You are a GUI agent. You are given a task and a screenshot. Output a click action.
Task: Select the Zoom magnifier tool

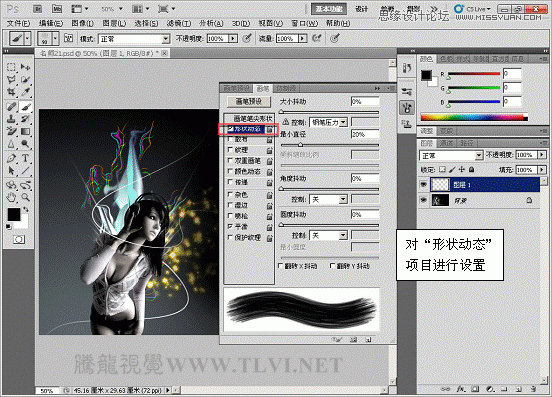point(25,197)
